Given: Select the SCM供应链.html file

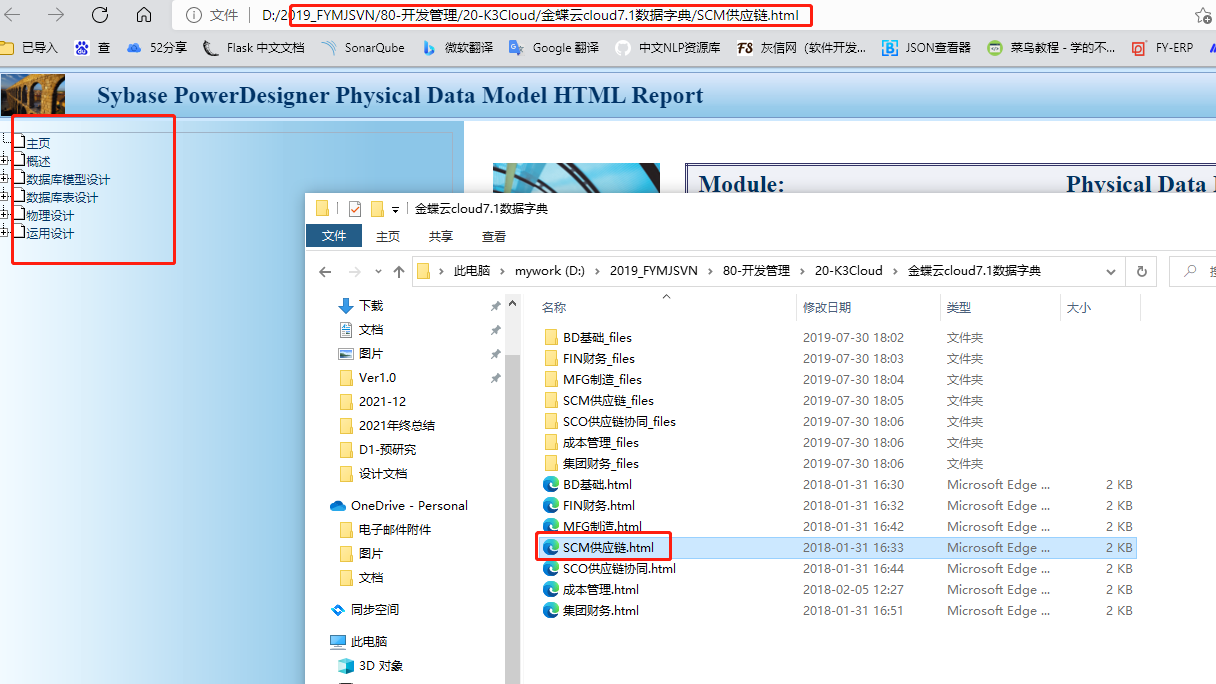Looking at the screenshot, I should [608, 547].
